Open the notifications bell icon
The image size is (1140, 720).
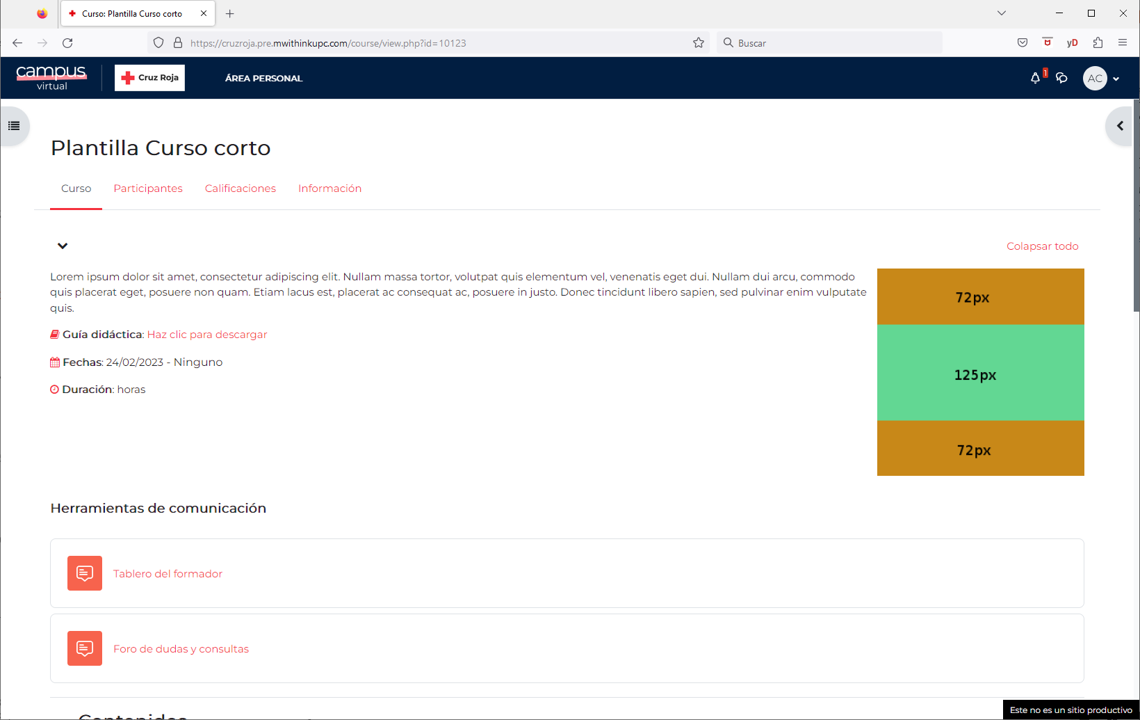click(1035, 78)
